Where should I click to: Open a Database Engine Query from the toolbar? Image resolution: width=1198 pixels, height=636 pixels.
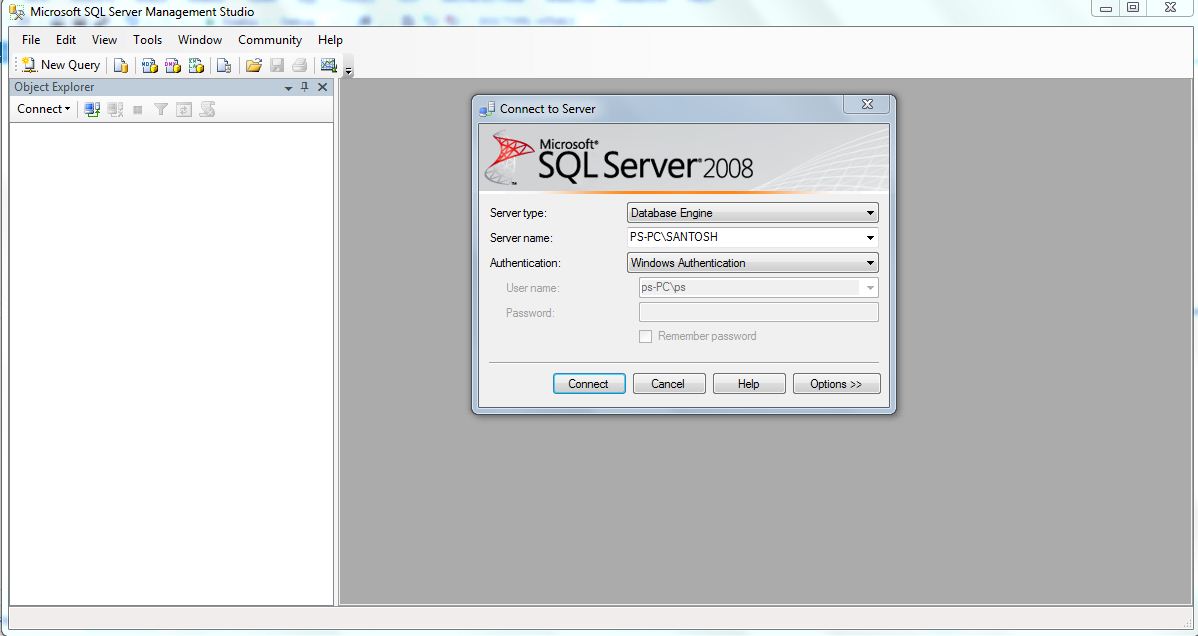coord(121,66)
